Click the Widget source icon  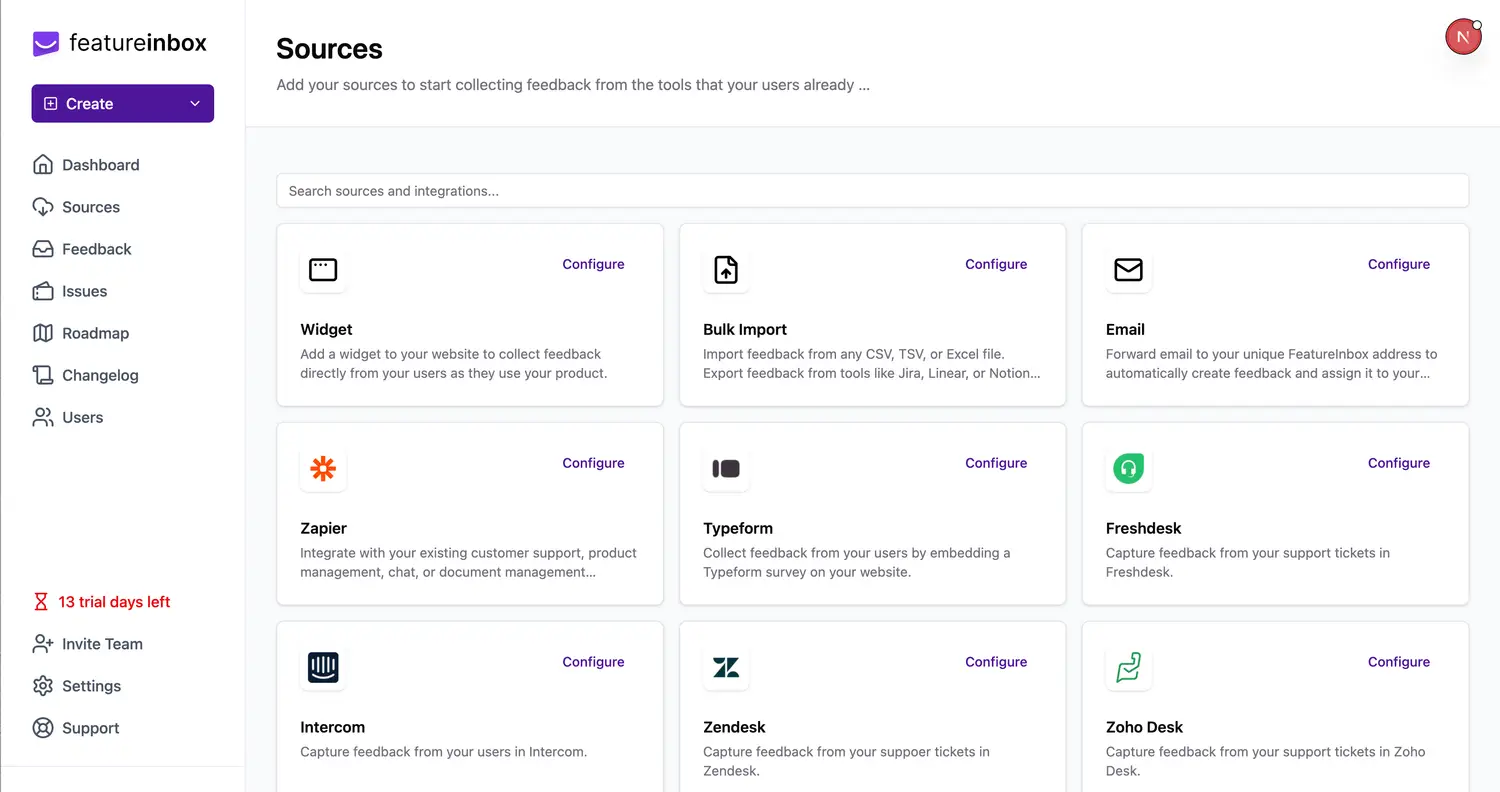(x=323, y=269)
